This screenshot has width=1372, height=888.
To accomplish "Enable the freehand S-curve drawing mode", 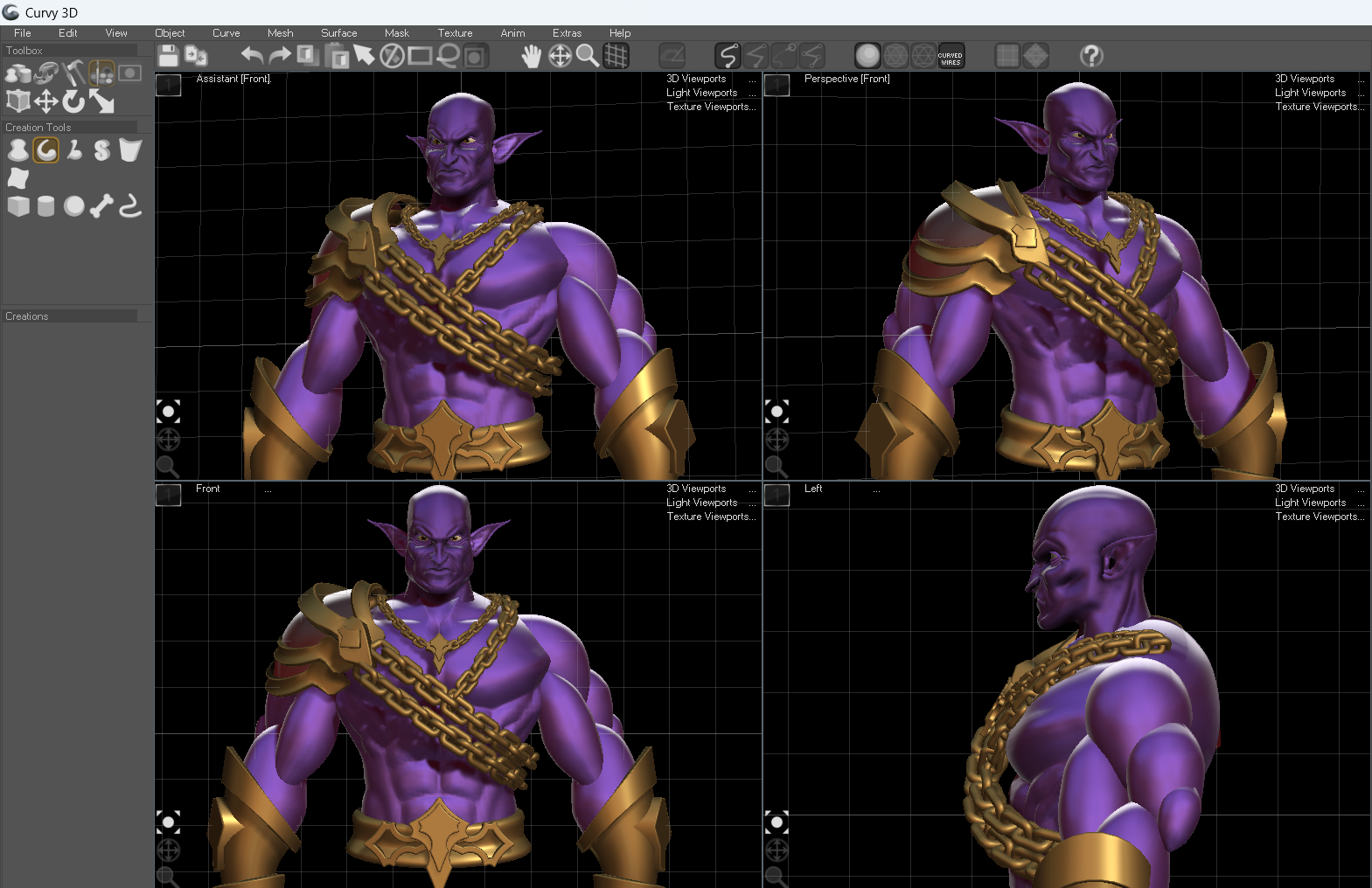I will click(728, 56).
